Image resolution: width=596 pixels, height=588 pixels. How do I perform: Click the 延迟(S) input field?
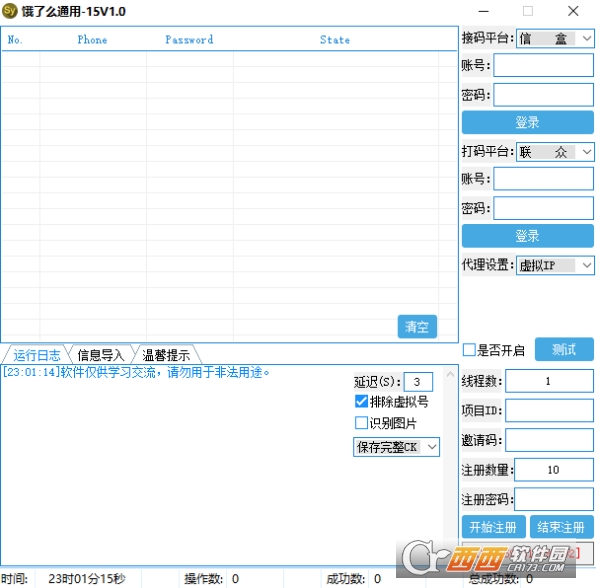click(418, 382)
